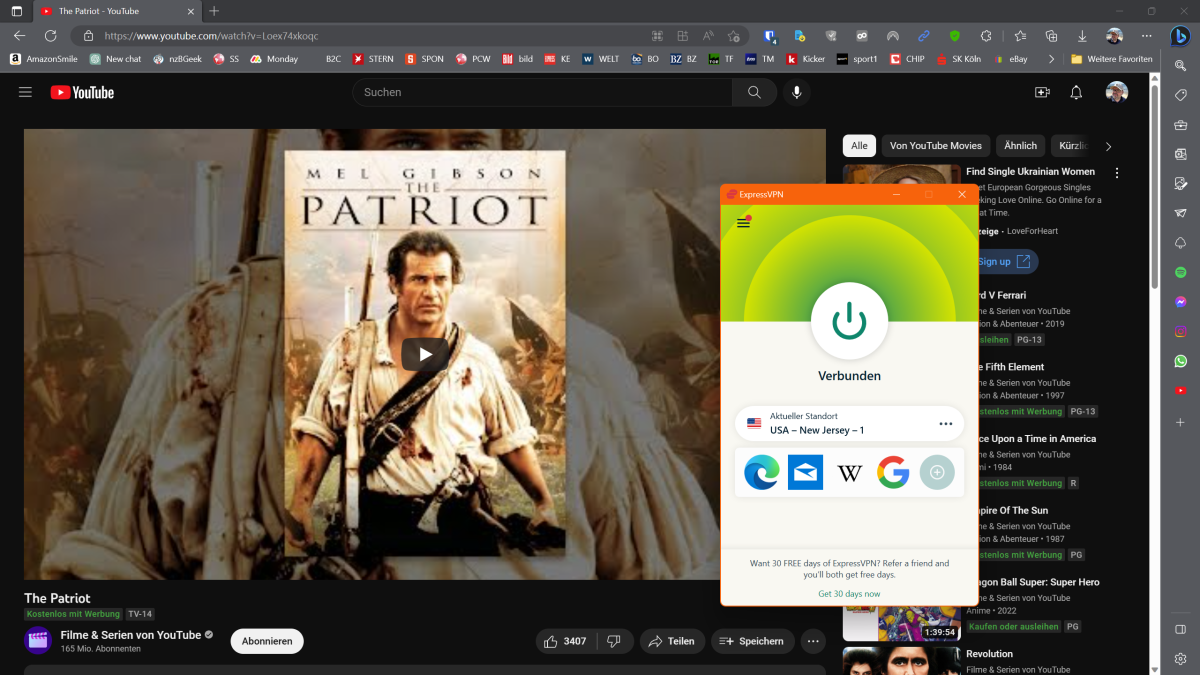The height and width of the screenshot is (675, 1200).
Task: Add a new app to the Edge sidebar
Action: coord(1180,422)
